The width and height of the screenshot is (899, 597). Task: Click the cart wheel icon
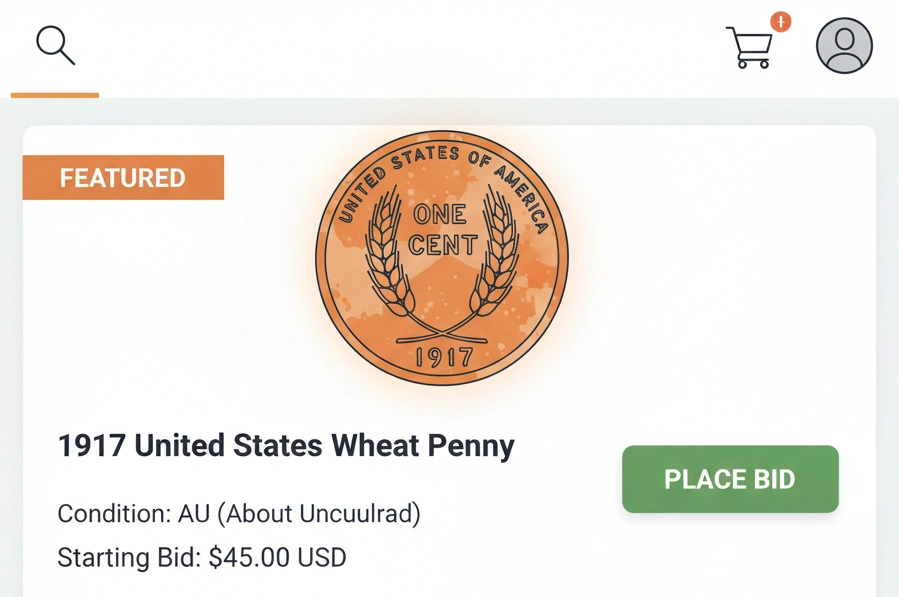tap(740, 64)
